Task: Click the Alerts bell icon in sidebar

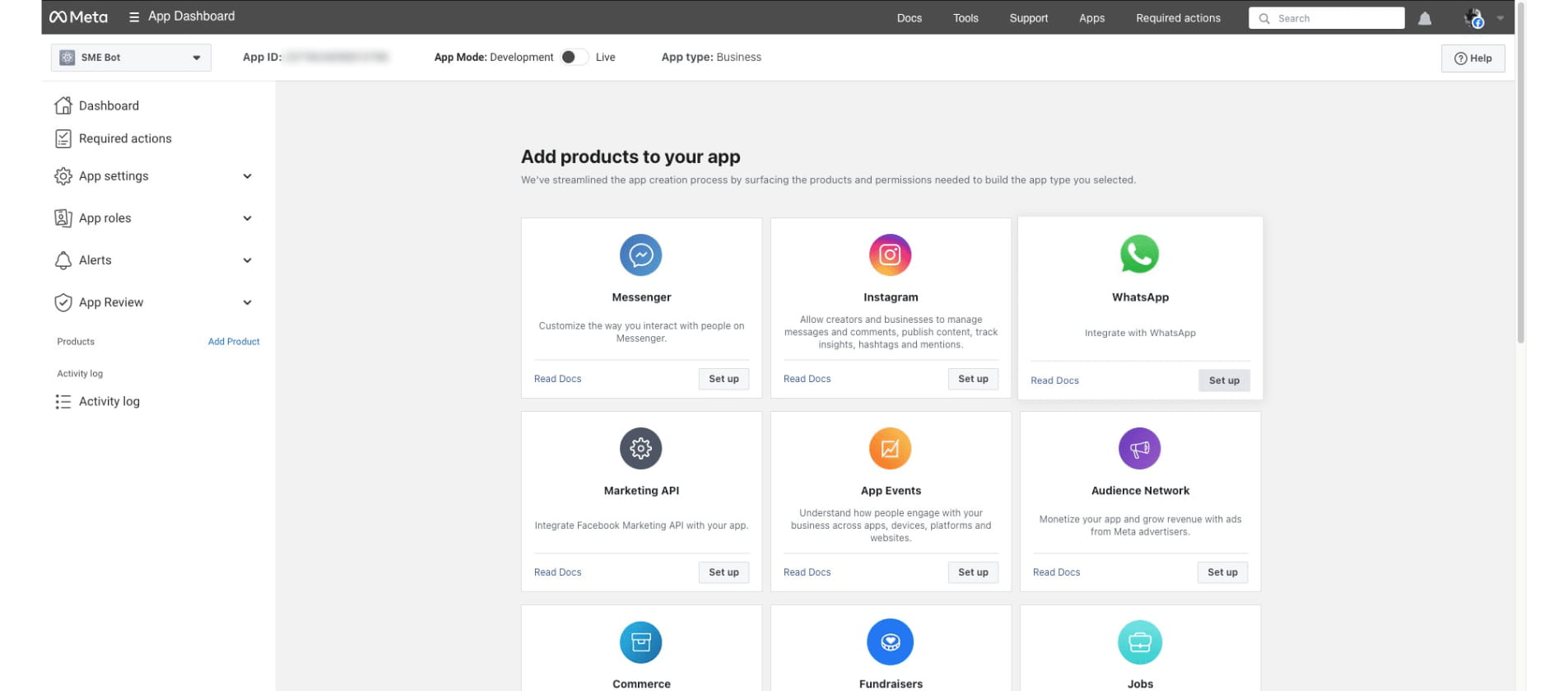Action: pos(63,260)
